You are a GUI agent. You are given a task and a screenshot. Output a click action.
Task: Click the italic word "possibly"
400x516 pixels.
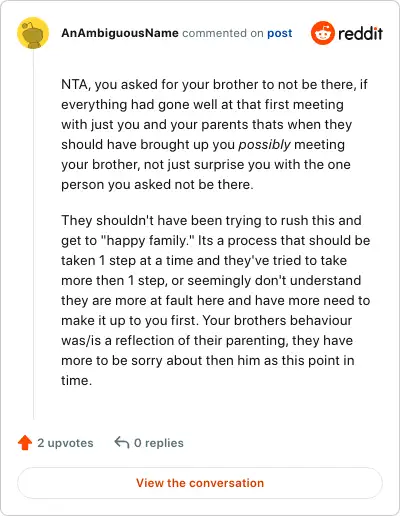(x=264, y=145)
